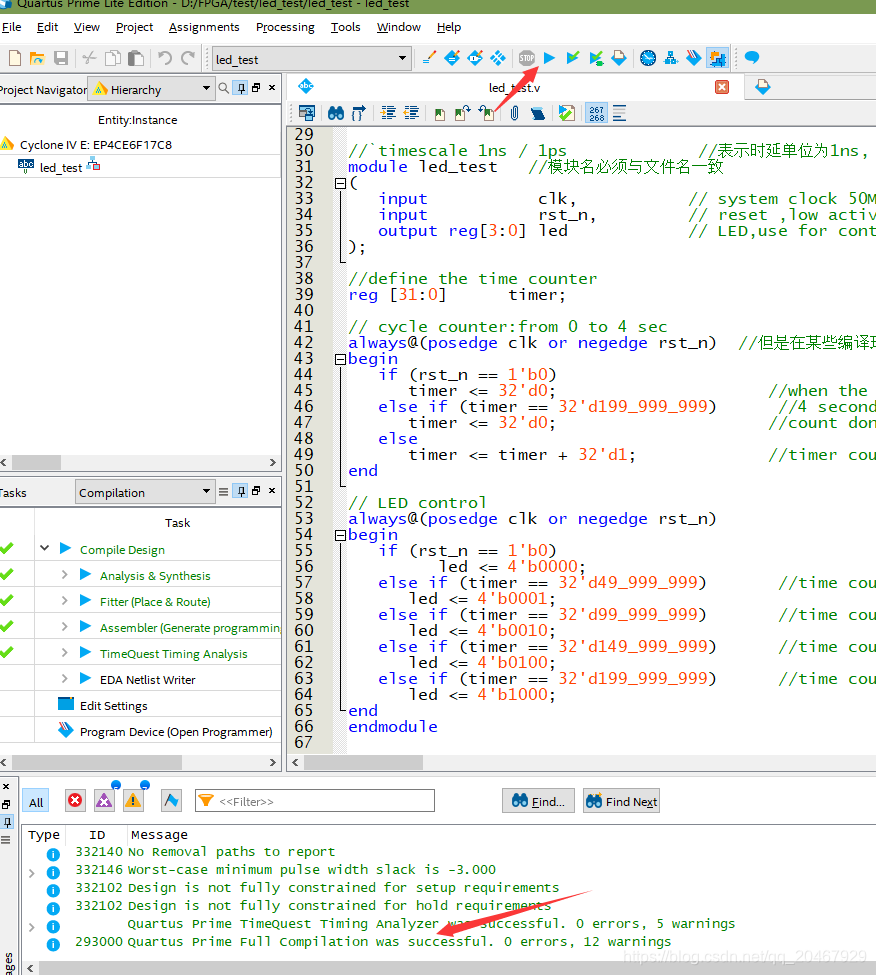This screenshot has height=975, width=876.
Task: Click the New File icon
Action: (15, 58)
